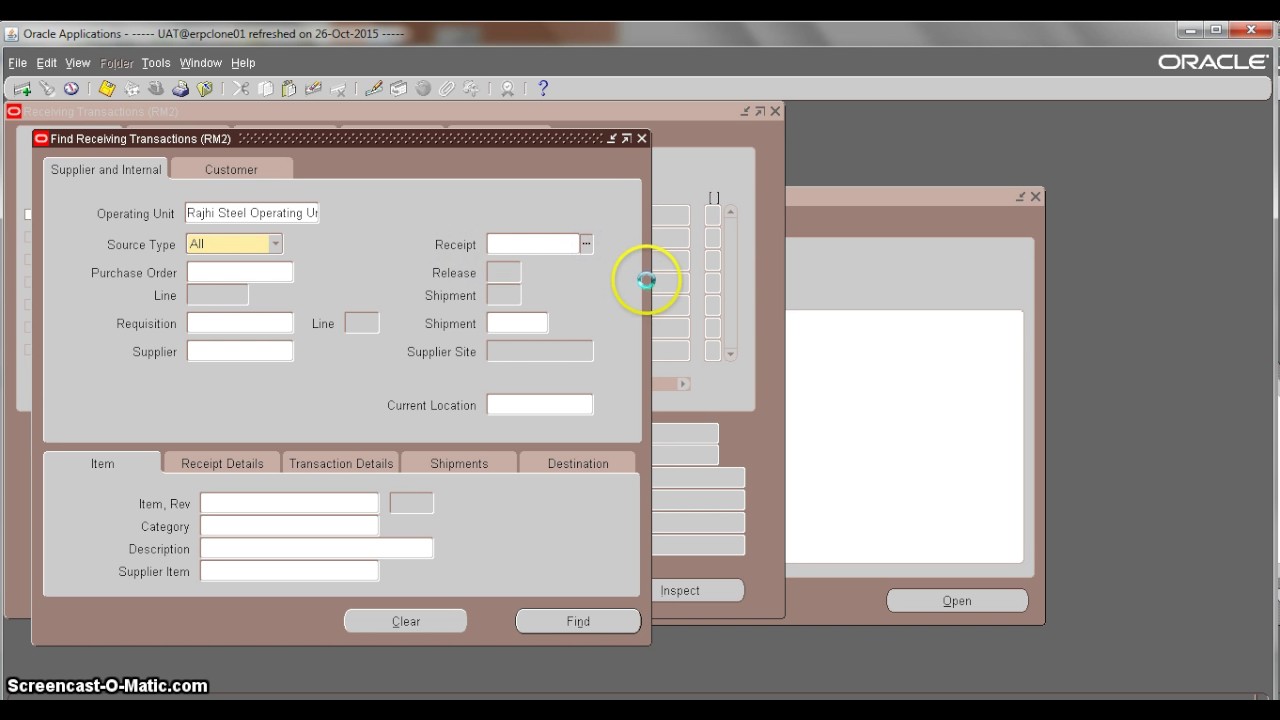
Task: Click the Current Location input field
Action: coord(540,405)
